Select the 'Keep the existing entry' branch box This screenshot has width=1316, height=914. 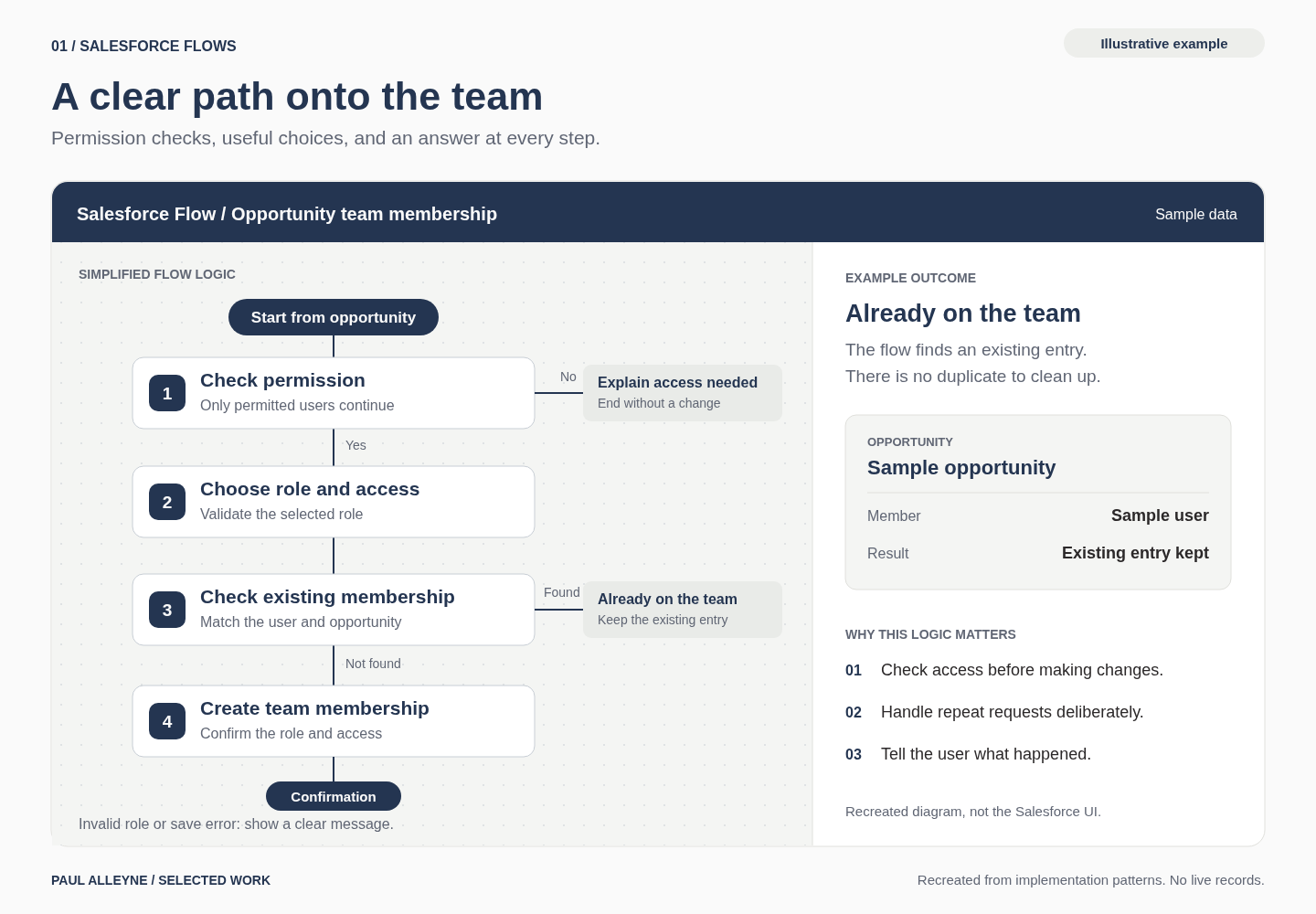(683, 610)
